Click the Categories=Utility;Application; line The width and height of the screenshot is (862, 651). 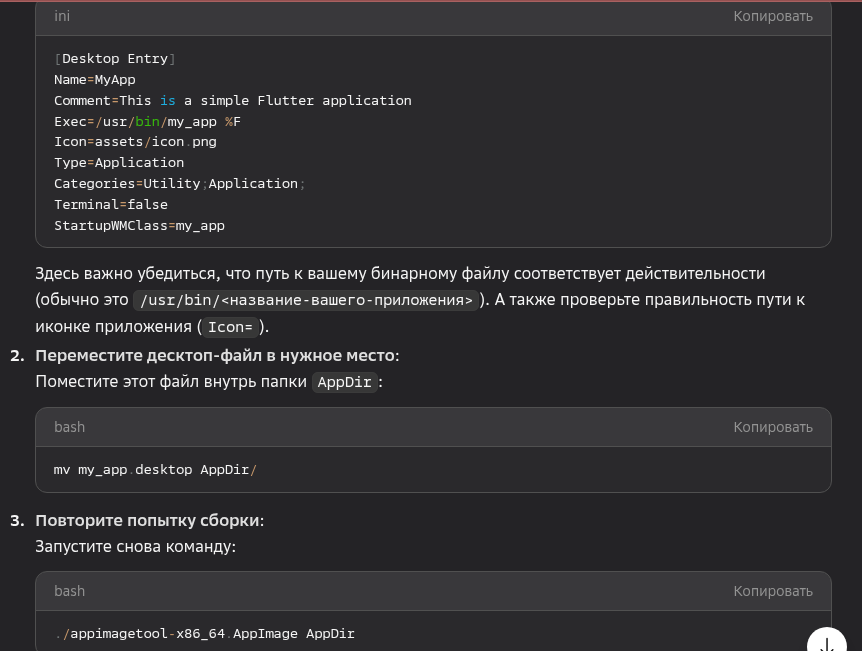click(x=179, y=184)
